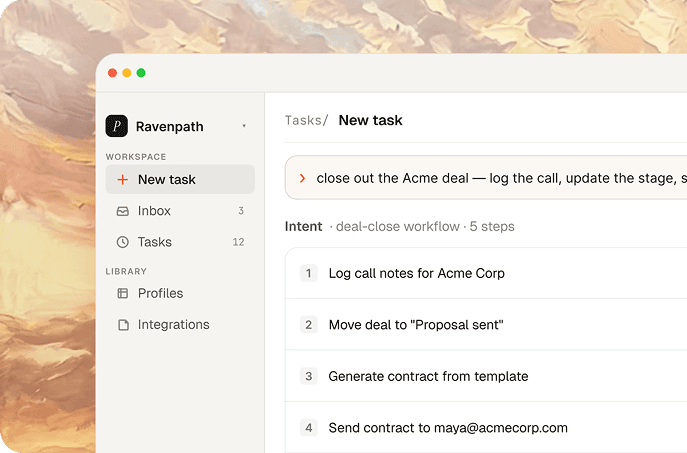Click the Integrations document icon
Image resolution: width=687 pixels, height=453 pixels.
[124, 325]
